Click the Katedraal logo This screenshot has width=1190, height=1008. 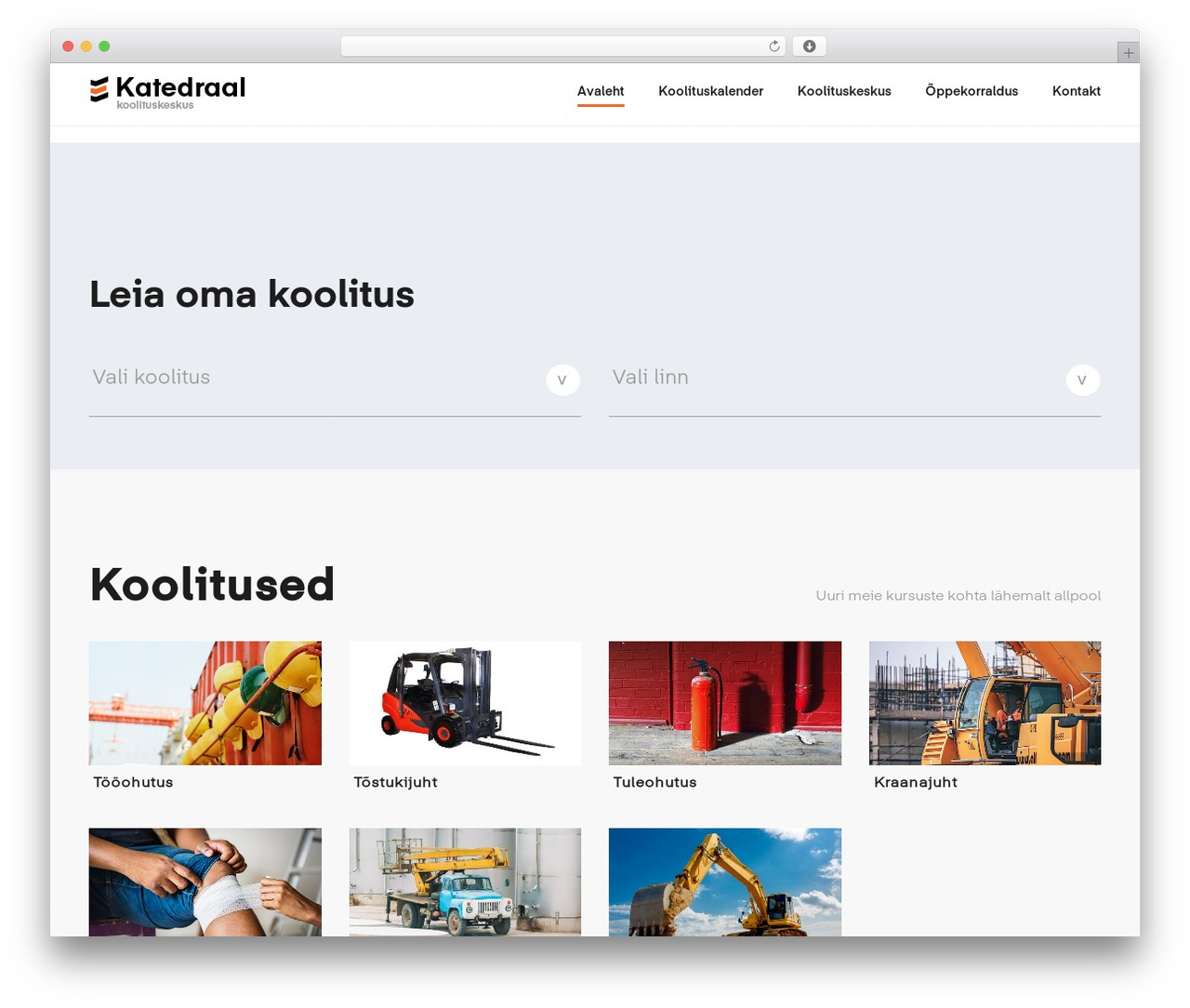point(167,92)
